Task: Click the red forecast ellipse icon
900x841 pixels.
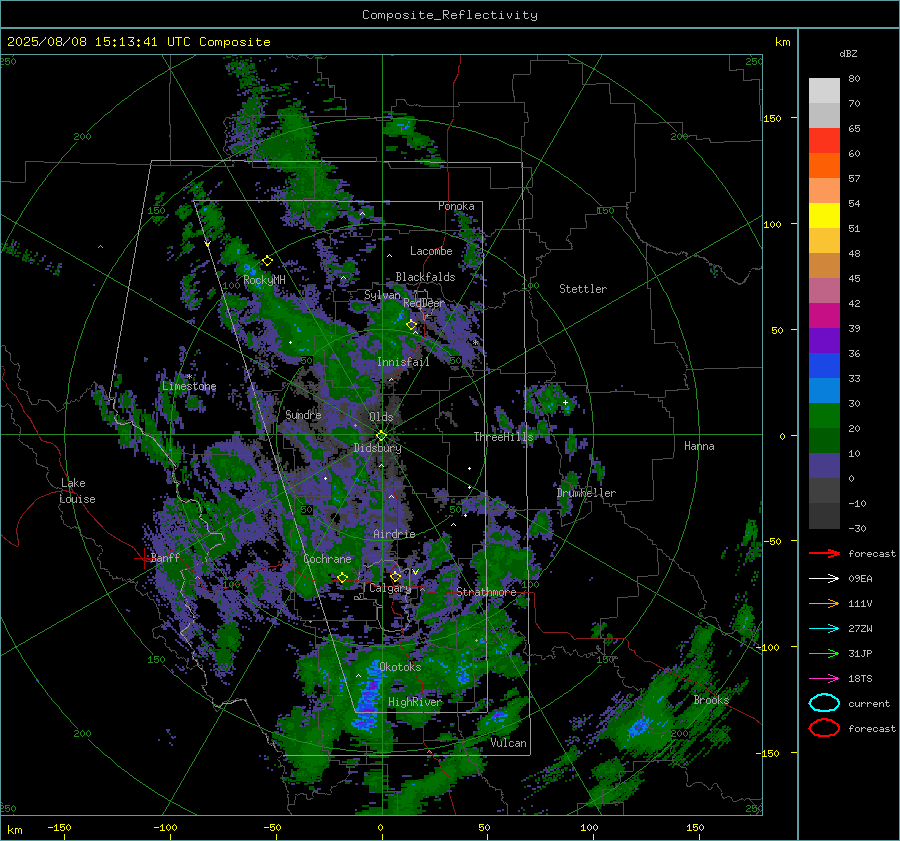Action: 824,728
